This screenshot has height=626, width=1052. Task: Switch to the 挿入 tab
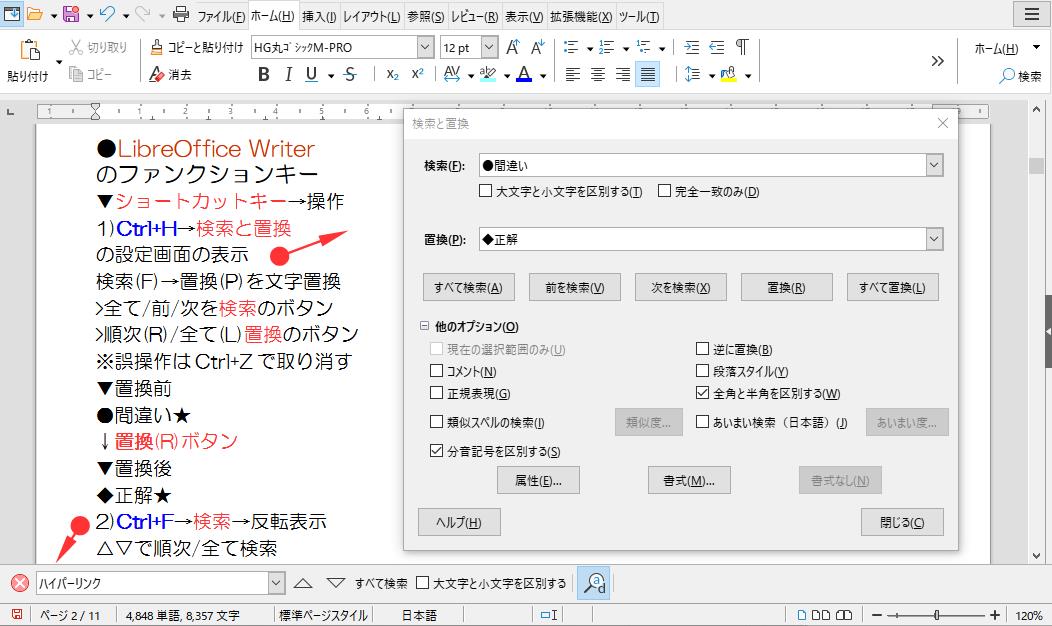point(319,16)
